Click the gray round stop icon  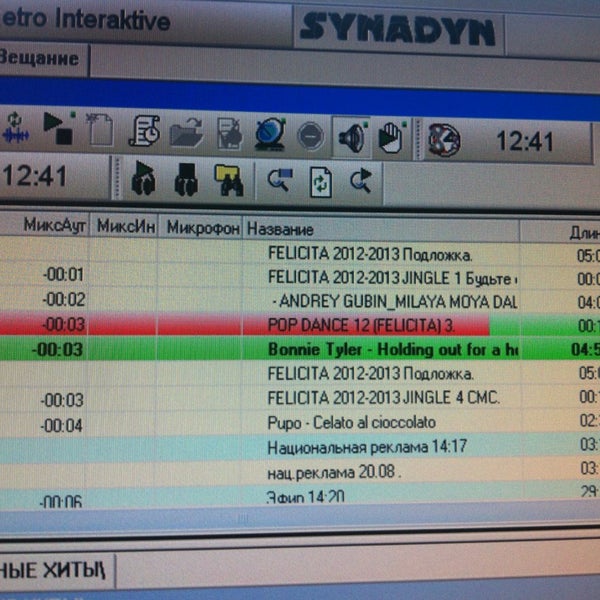coord(310,136)
